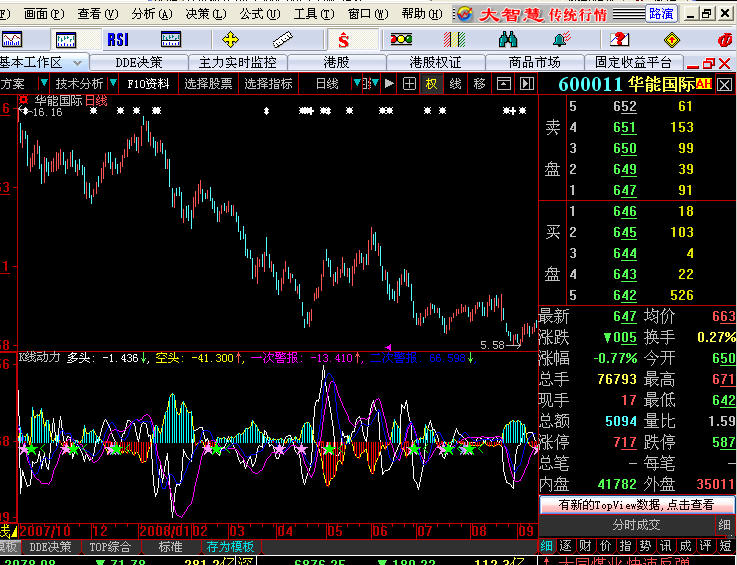This screenshot has height=565, width=737.
Task: Select the 评 tab in bottom right strip
Action: coord(706,546)
